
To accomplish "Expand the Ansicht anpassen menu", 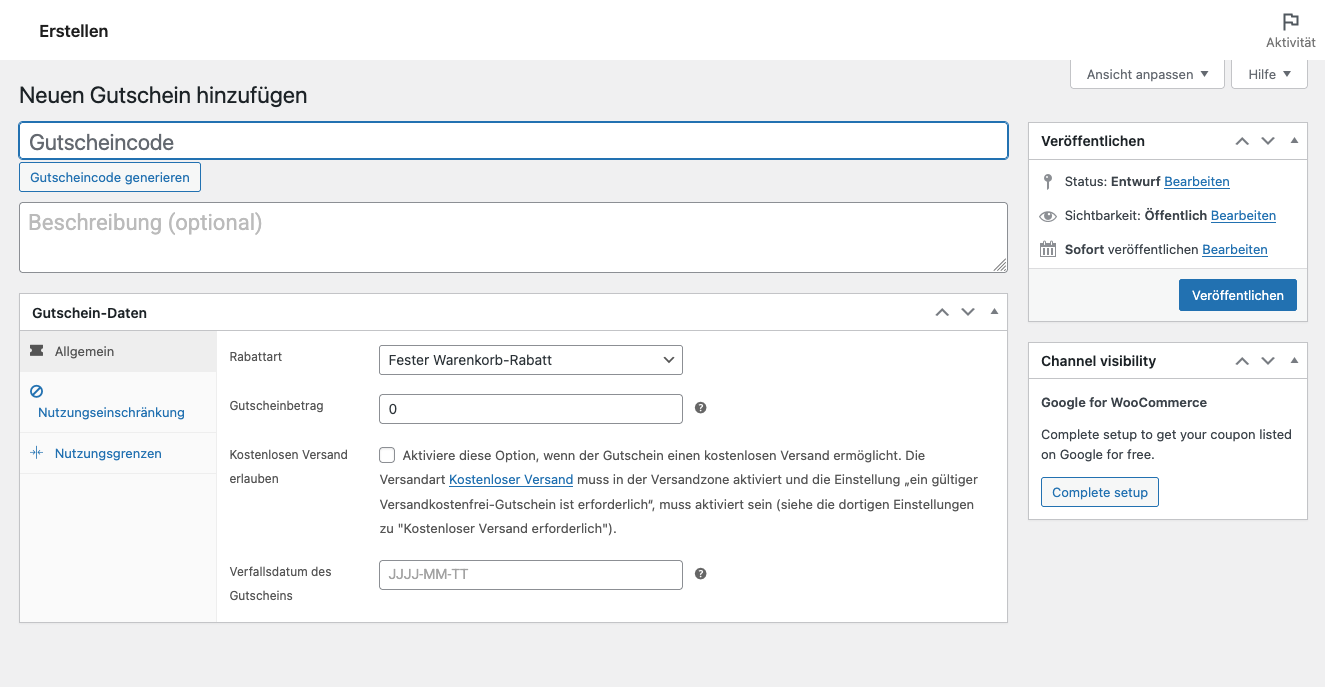I will pos(1147,74).
